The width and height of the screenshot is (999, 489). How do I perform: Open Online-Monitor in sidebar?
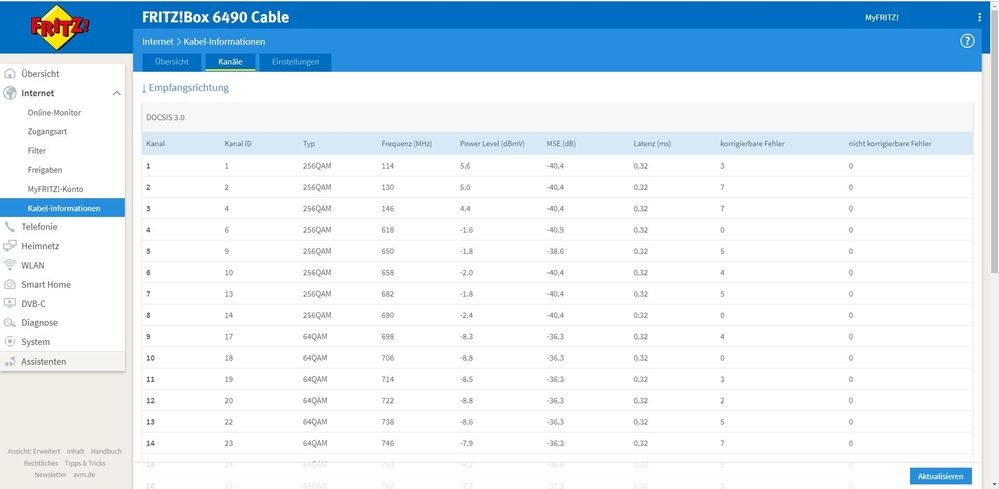coord(54,113)
